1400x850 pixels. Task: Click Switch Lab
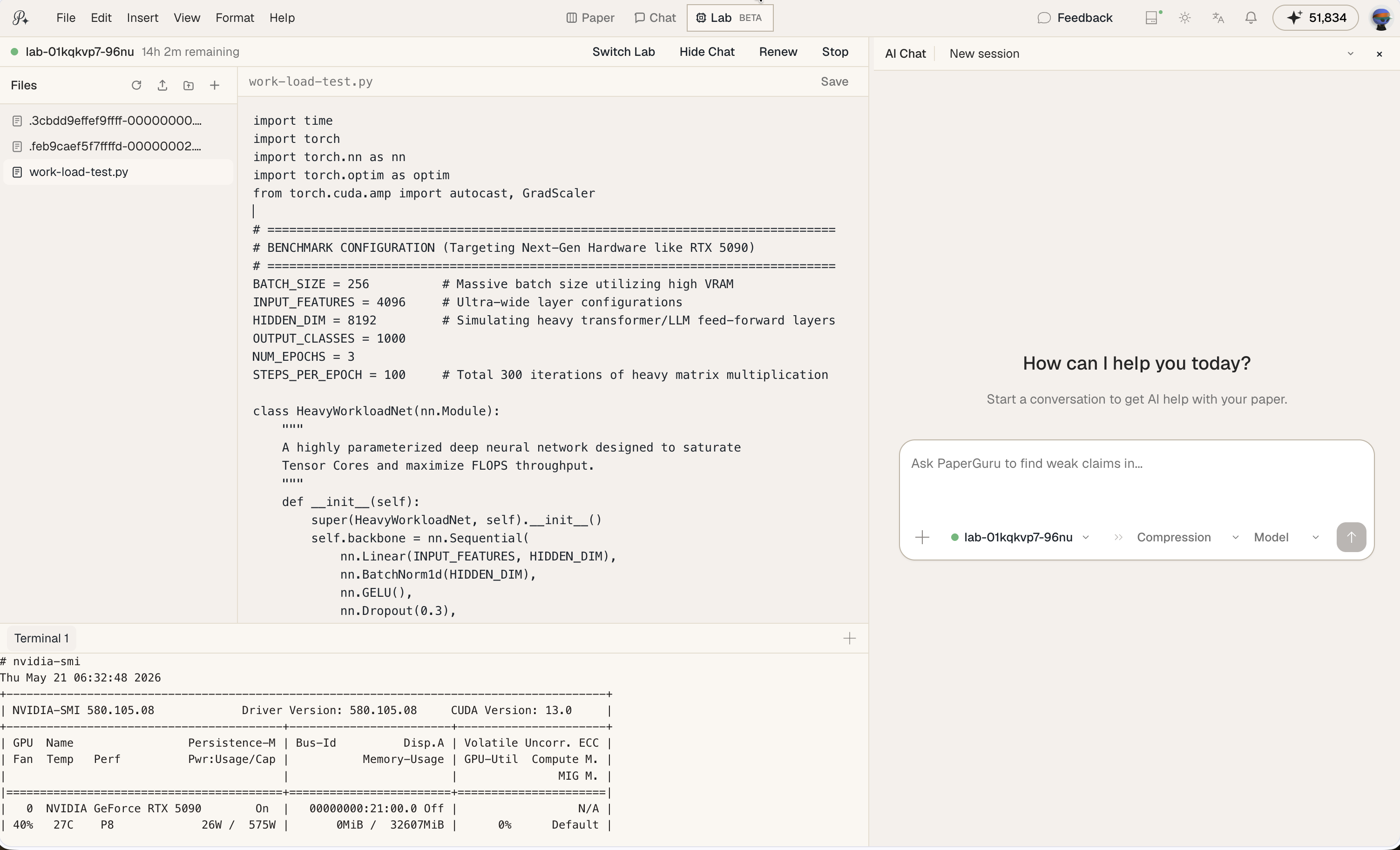(x=623, y=52)
